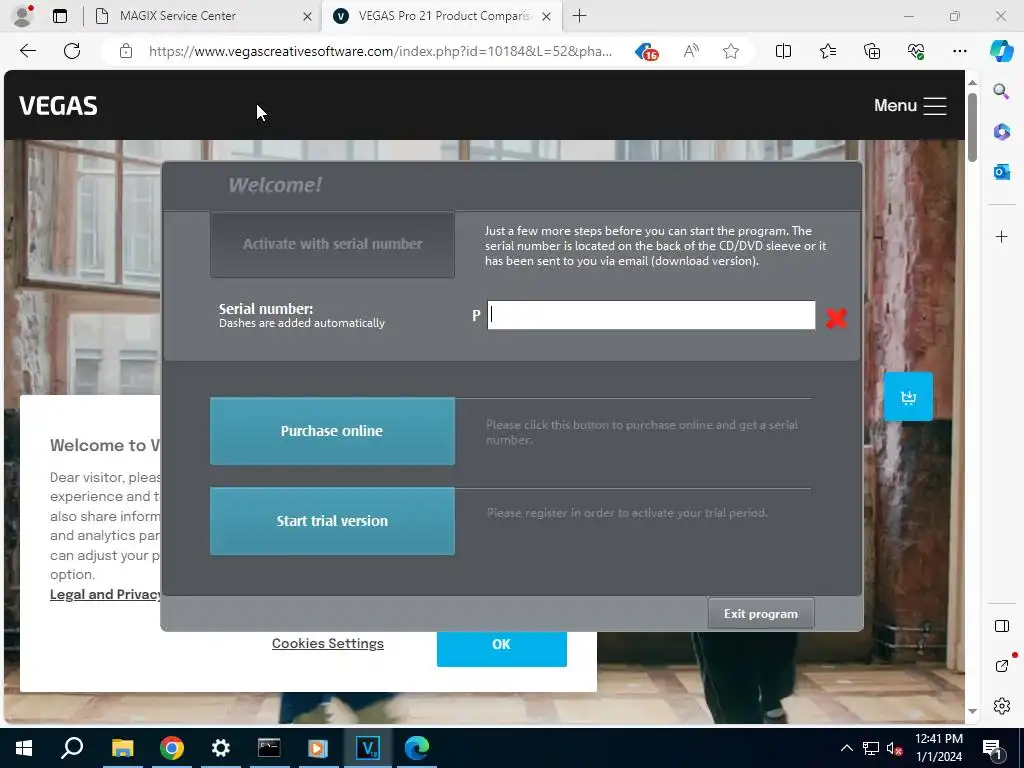The image size is (1024, 768).
Task: Click the scrollbar down arrow
Action: click(972, 711)
